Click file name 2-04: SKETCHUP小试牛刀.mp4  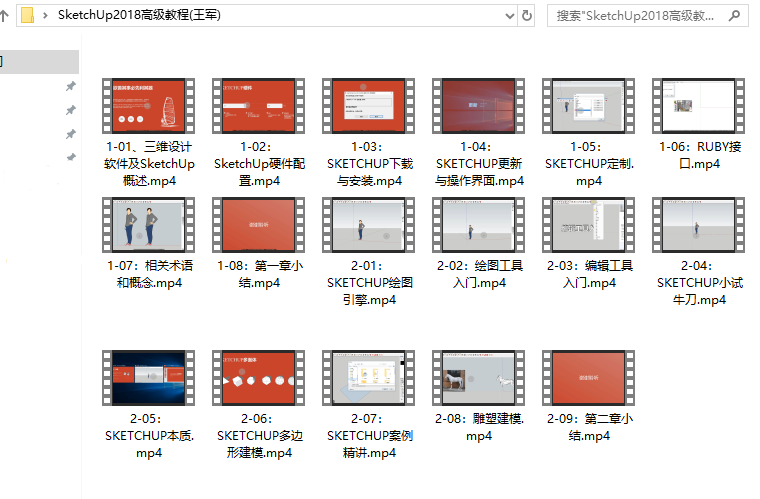[x=699, y=283]
